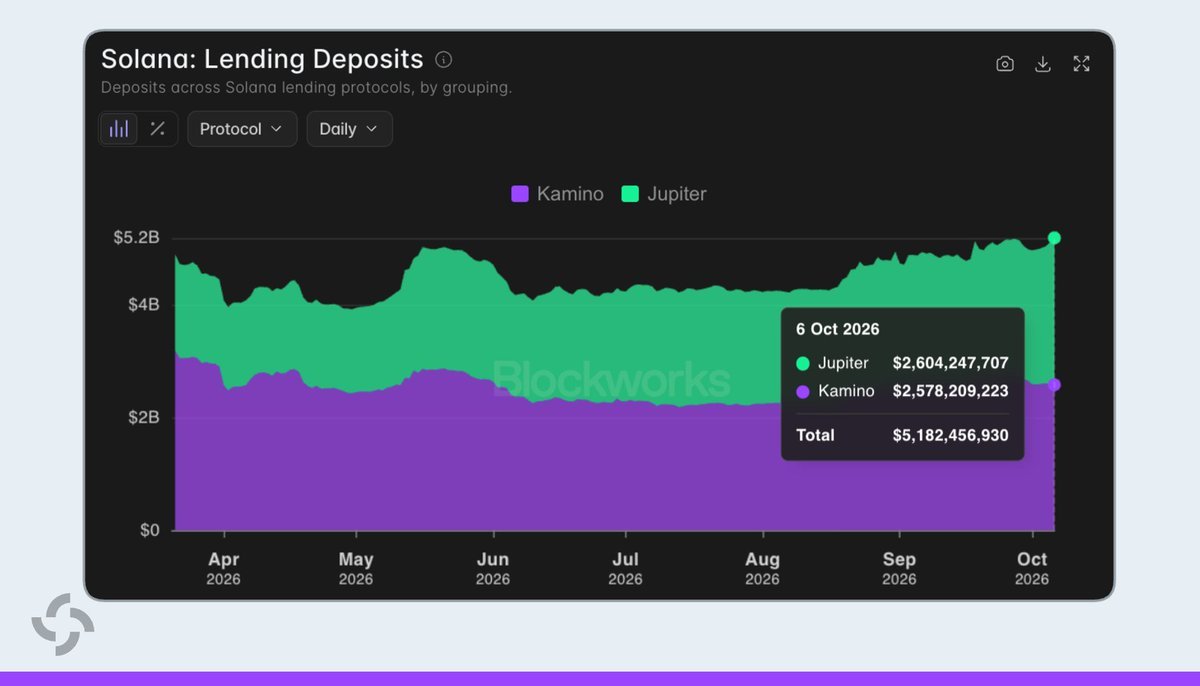Click Total value $5,182,456,930 in tooltip
Viewport: 1200px width, 686px height.
950,435
